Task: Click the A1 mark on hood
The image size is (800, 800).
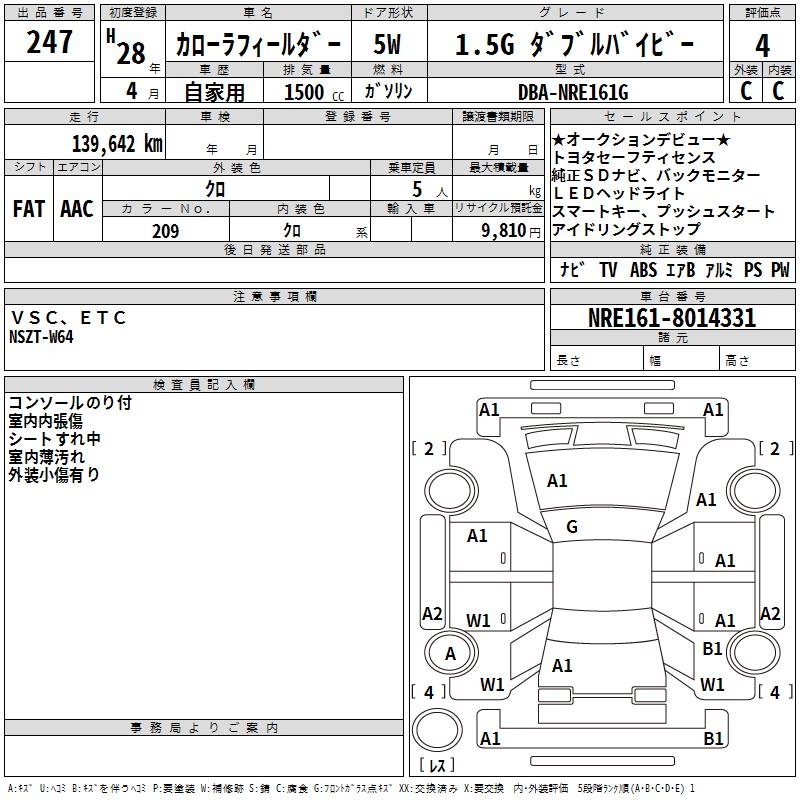Action: [x=557, y=481]
